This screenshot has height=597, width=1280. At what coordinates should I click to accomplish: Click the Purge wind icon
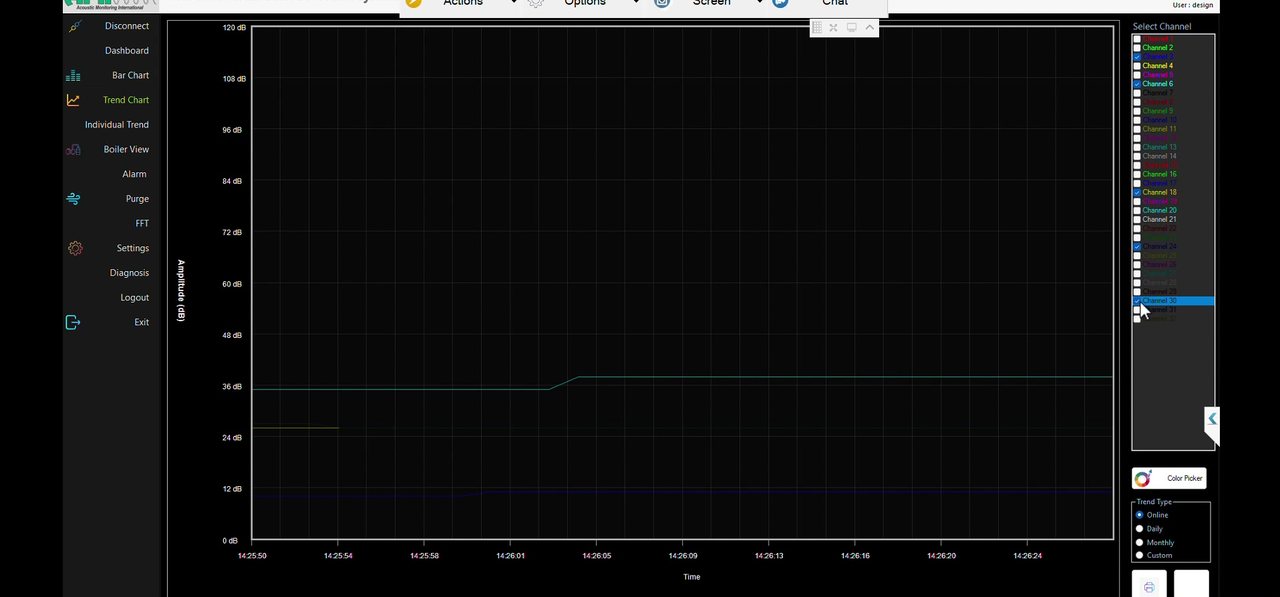pos(73,199)
